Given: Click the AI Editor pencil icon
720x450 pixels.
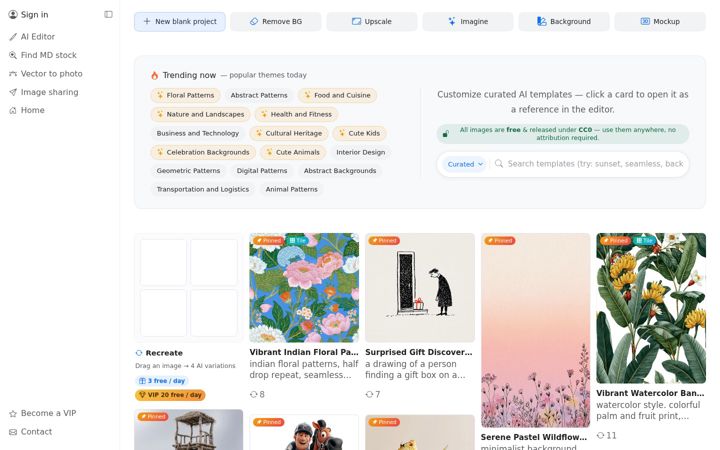Looking at the screenshot, I should 13,37.
